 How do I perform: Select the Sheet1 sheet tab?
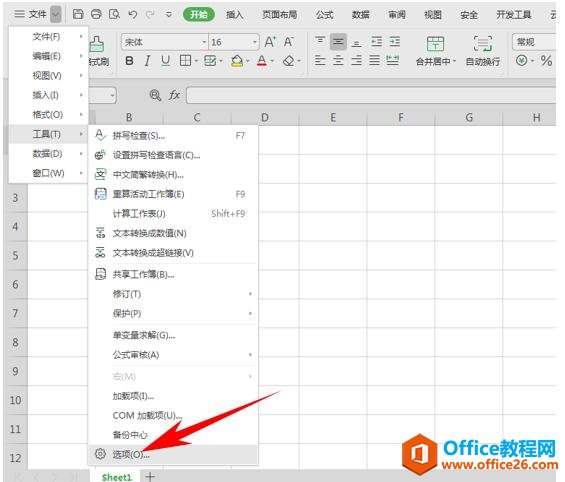(116, 477)
